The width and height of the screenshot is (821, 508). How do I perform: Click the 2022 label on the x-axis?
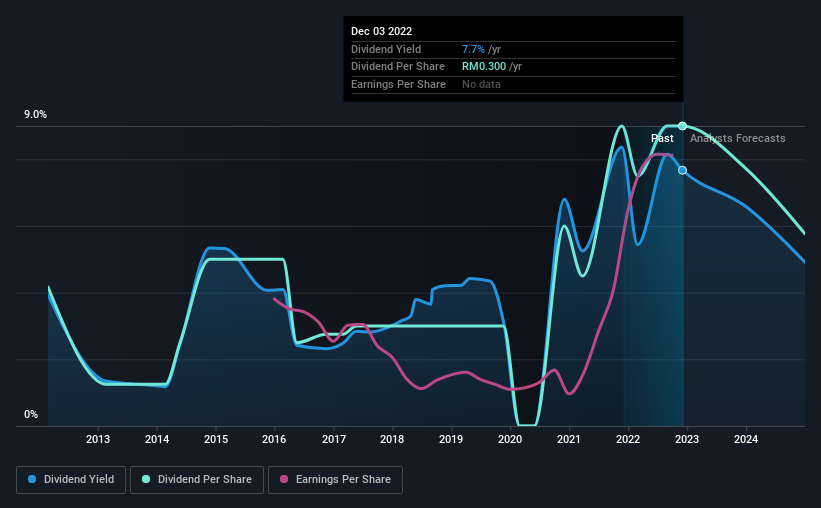628,439
